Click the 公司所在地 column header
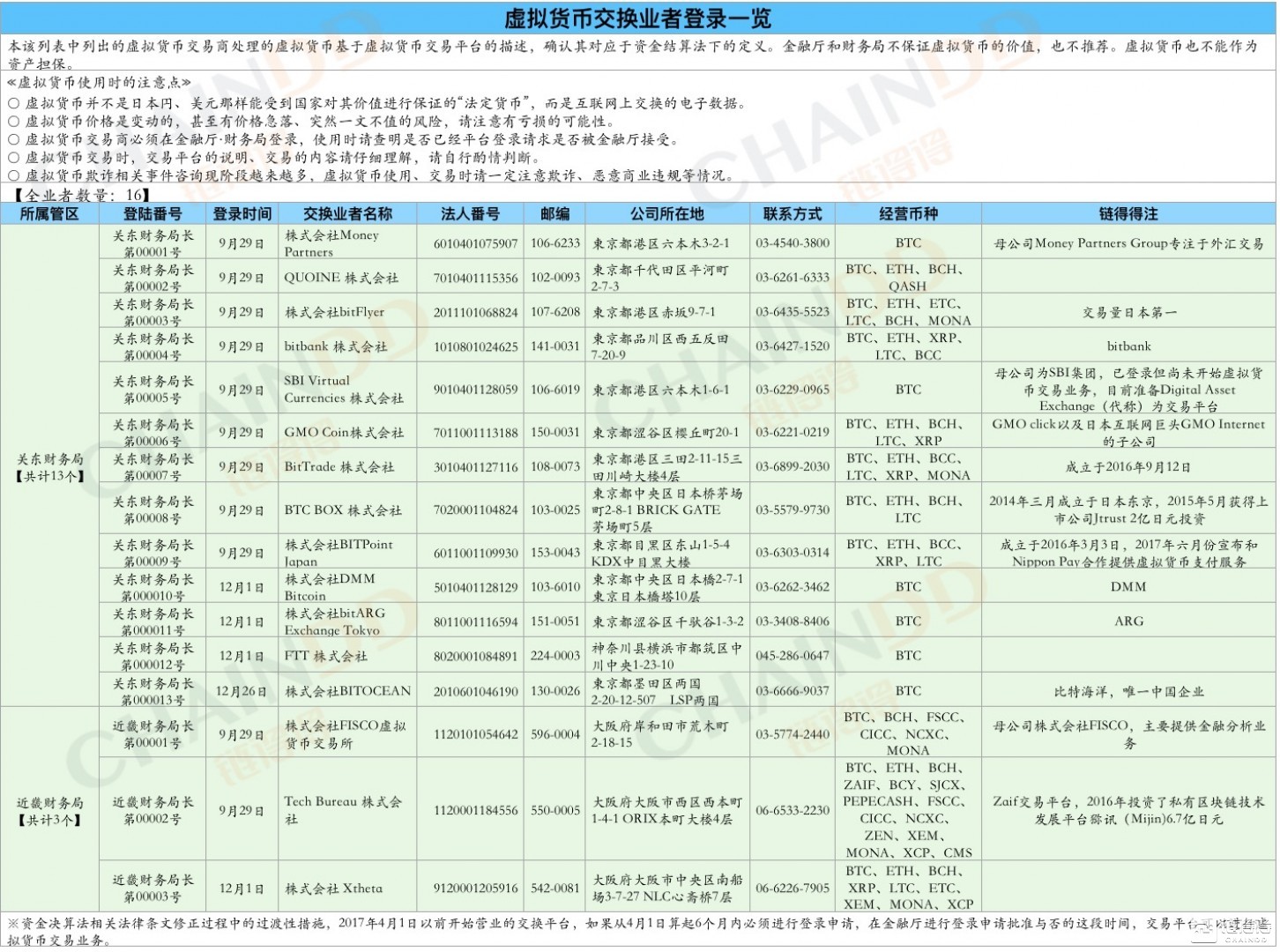 667,214
